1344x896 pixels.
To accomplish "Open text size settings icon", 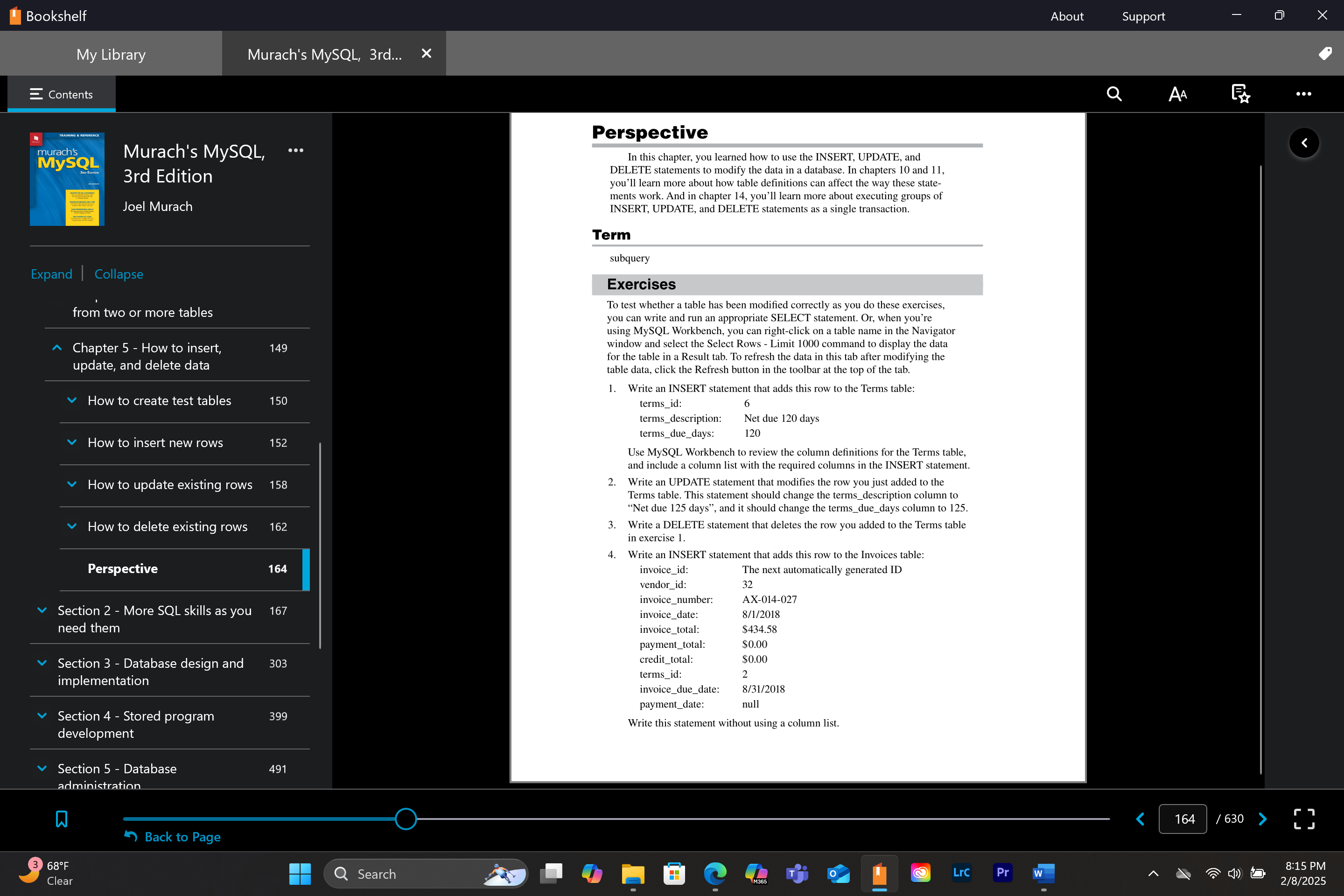I will click(1178, 94).
